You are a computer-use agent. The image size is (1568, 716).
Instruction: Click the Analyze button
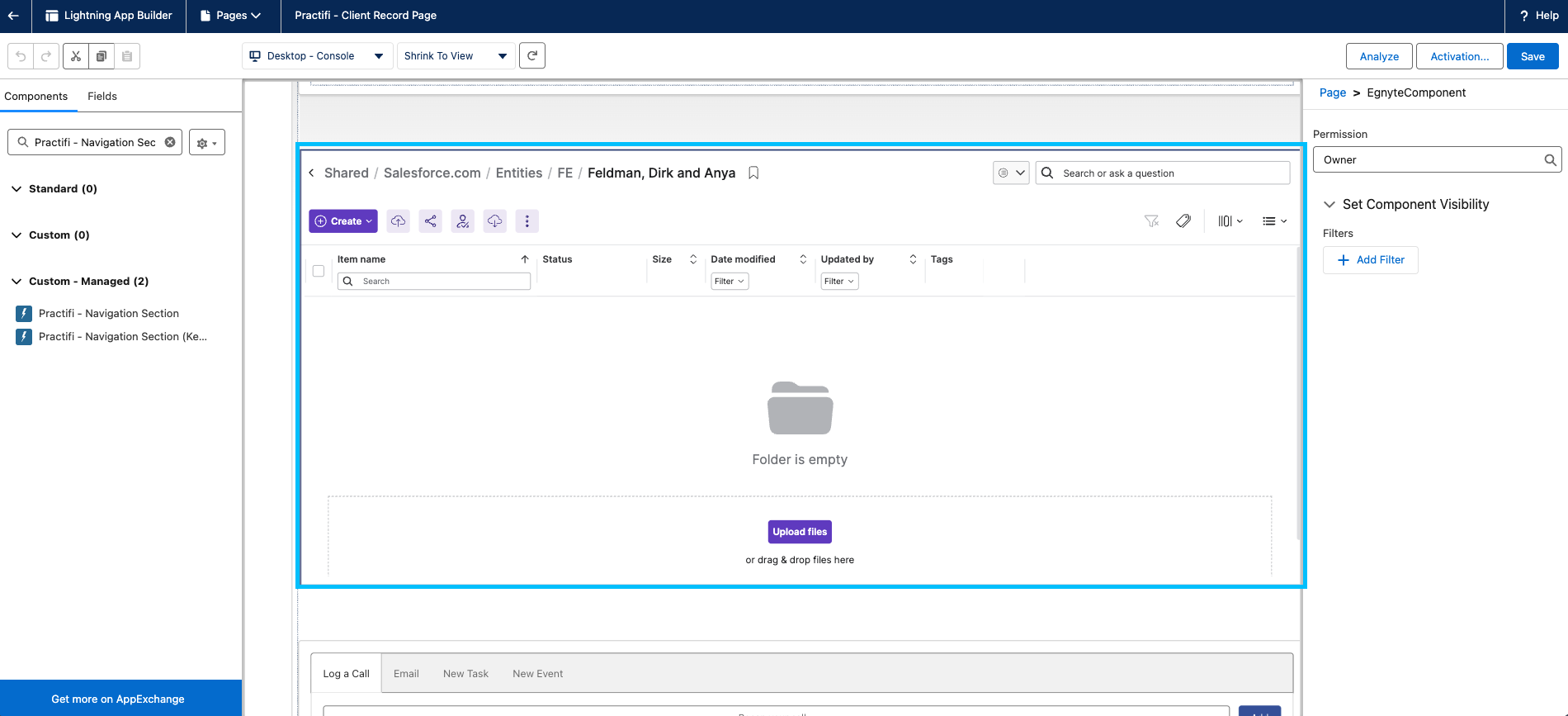coord(1379,56)
